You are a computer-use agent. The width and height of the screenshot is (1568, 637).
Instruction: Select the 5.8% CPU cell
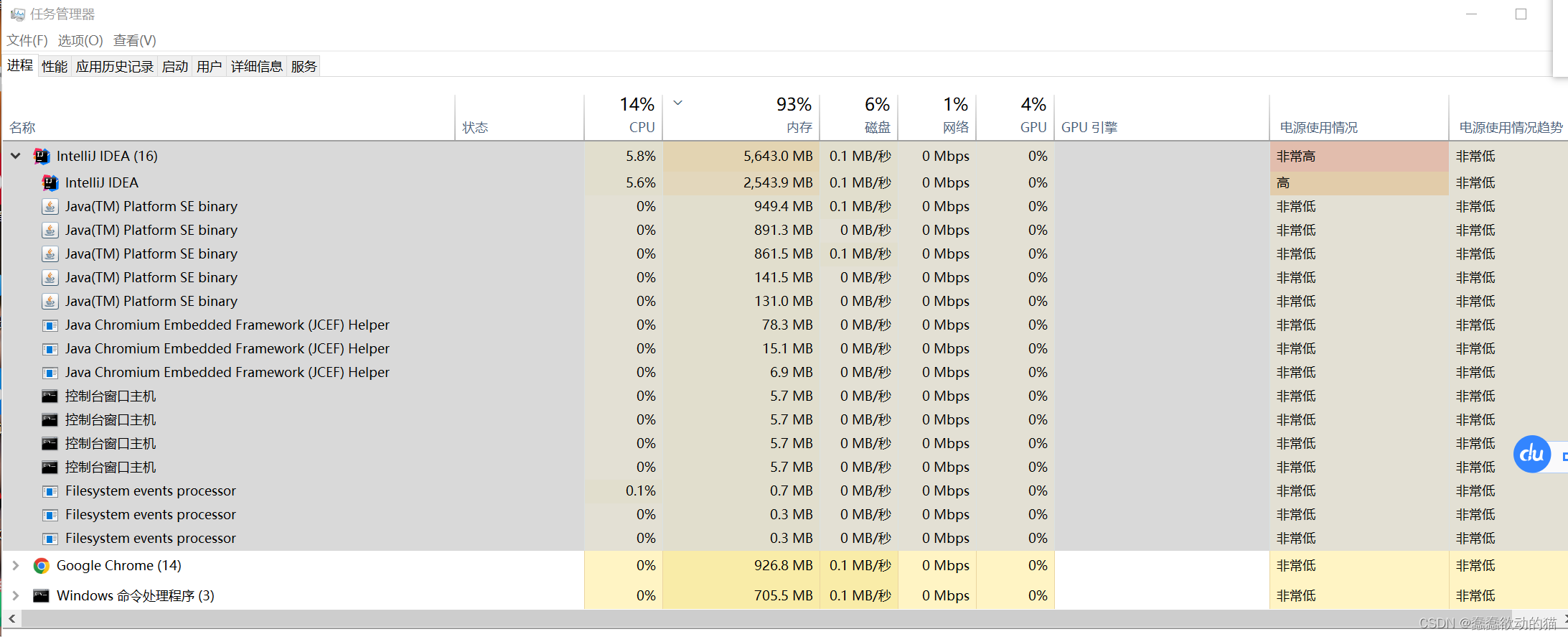624,156
